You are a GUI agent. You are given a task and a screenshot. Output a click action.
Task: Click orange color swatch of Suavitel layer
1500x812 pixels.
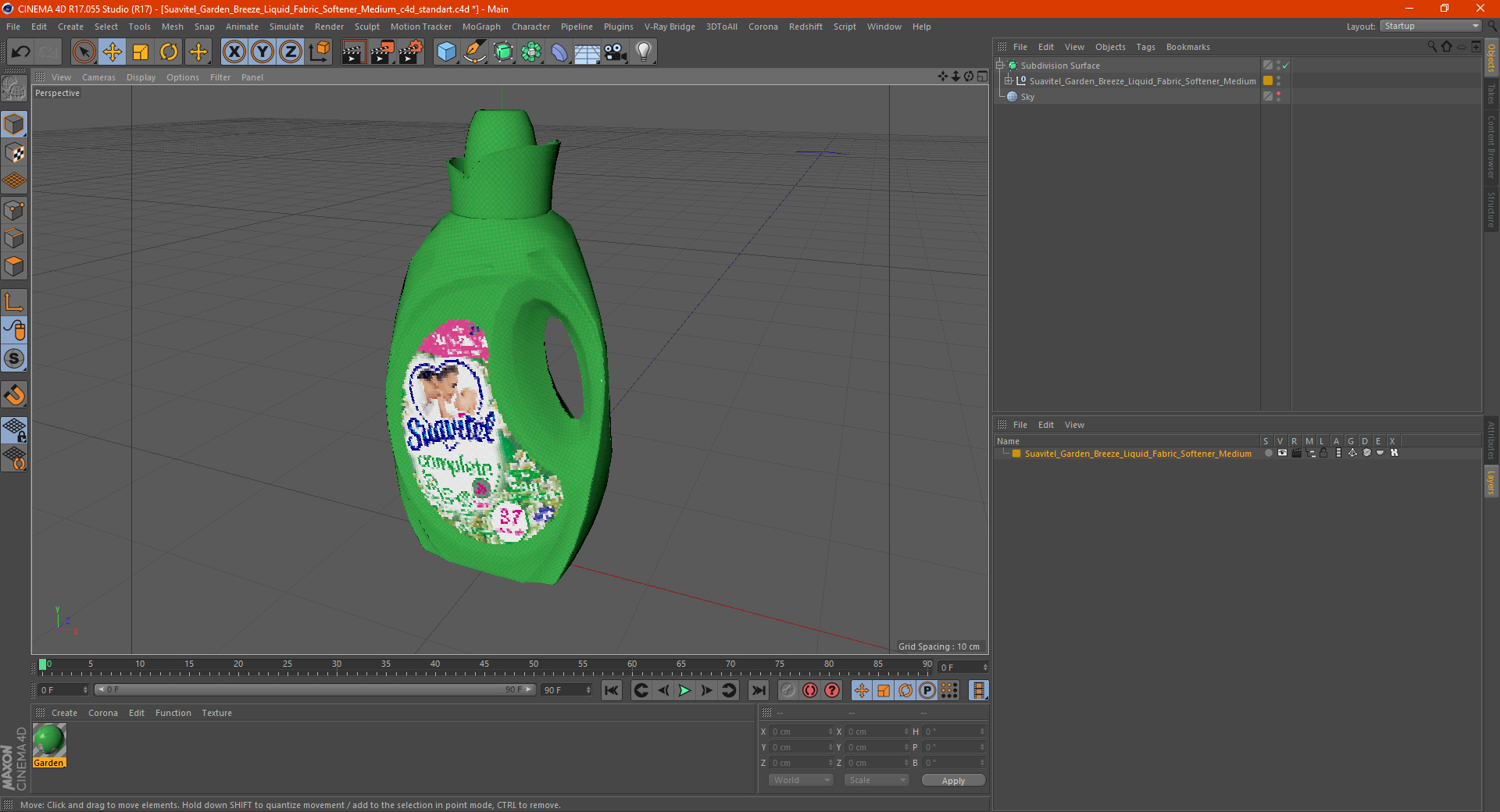1016,454
